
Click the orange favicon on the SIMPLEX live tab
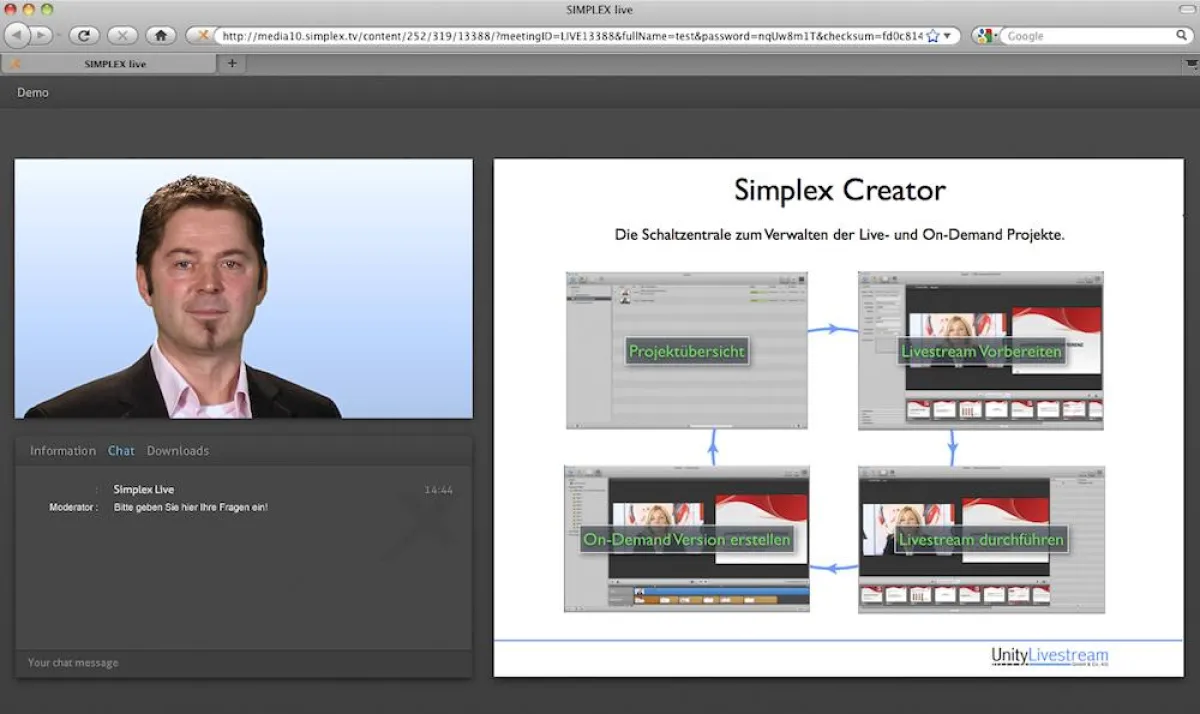[x=15, y=62]
